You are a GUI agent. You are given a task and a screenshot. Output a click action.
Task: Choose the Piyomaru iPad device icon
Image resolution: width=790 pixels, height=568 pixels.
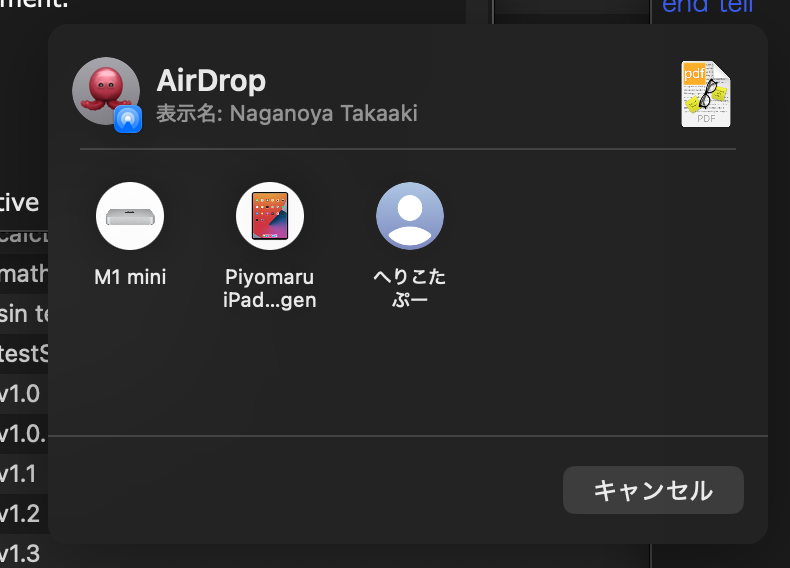(x=270, y=216)
